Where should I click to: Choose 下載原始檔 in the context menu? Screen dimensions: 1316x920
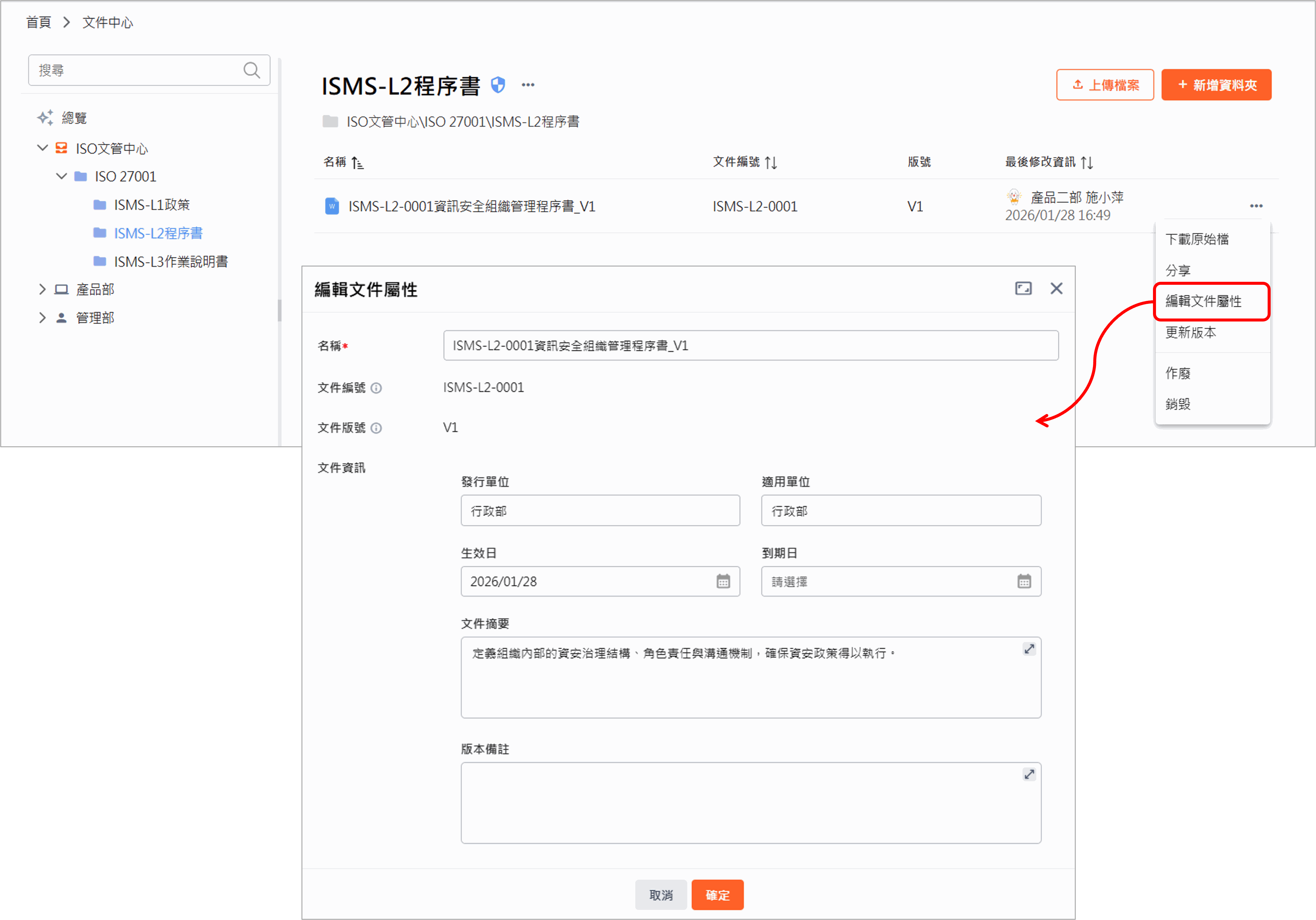(x=1197, y=239)
